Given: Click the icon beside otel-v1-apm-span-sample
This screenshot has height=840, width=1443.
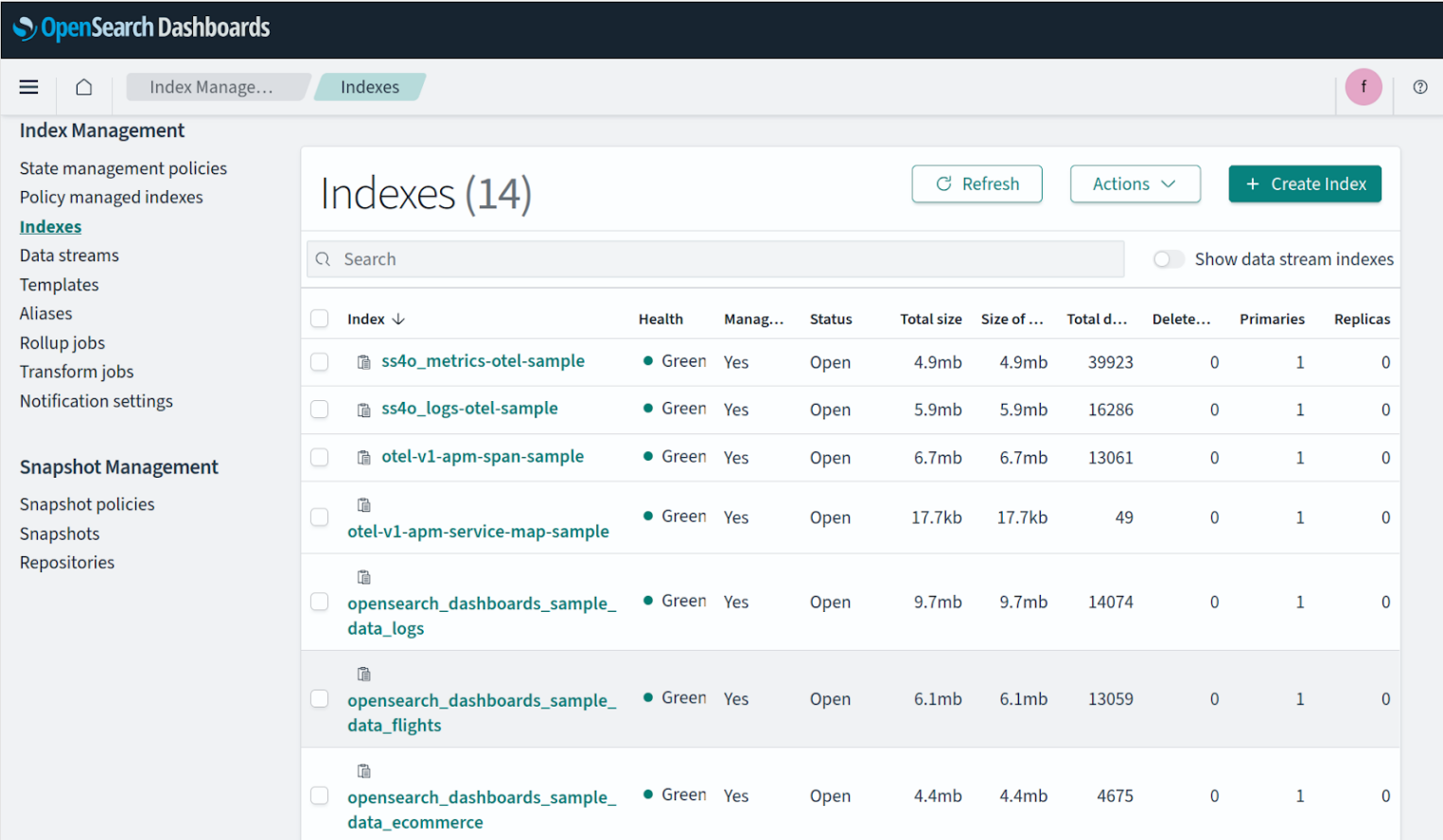Looking at the screenshot, I should click(363, 458).
